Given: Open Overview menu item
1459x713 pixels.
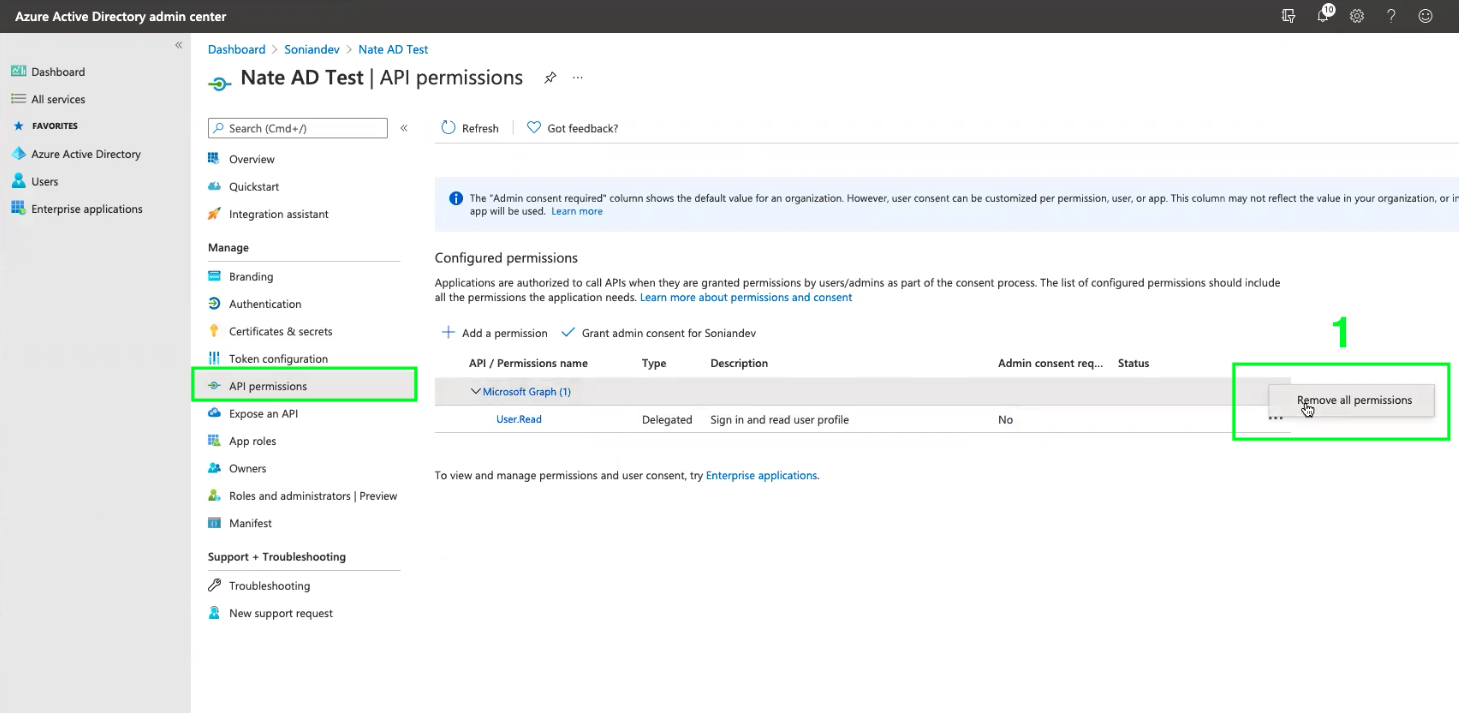Looking at the screenshot, I should 252,159.
